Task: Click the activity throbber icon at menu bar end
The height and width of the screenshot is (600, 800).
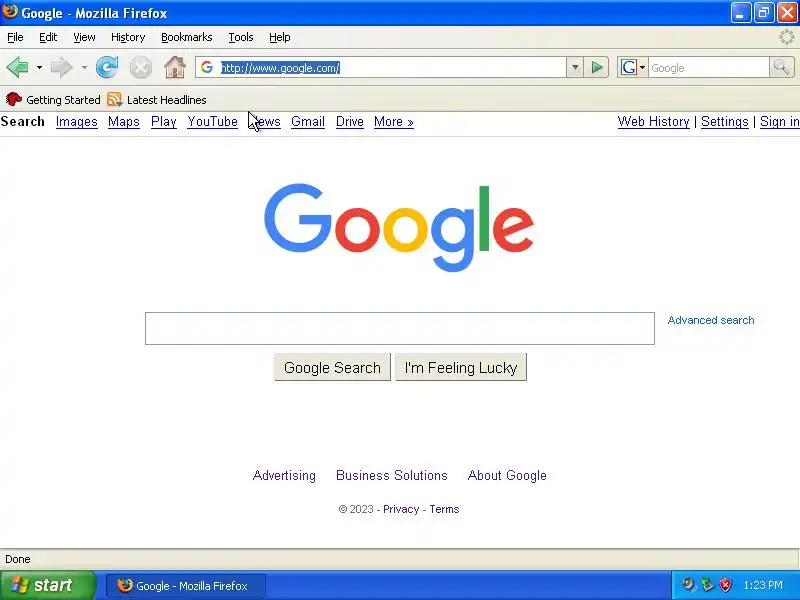Action: (x=787, y=37)
